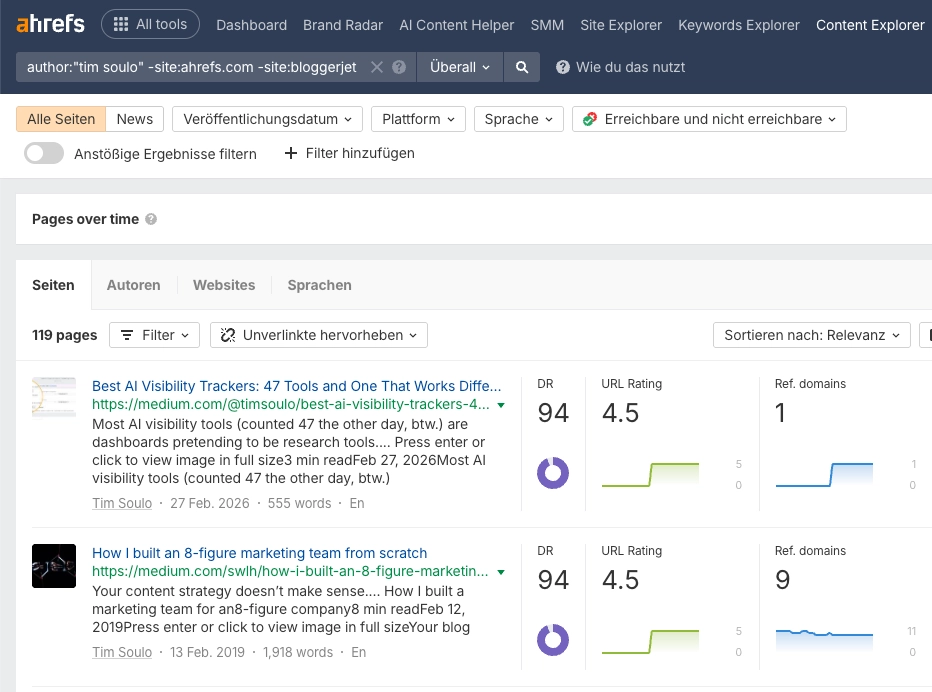The height and width of the screenshot is (692, 932).
Task: Click the help icon beside Pages over time
Action: click(x=151, y=219)
